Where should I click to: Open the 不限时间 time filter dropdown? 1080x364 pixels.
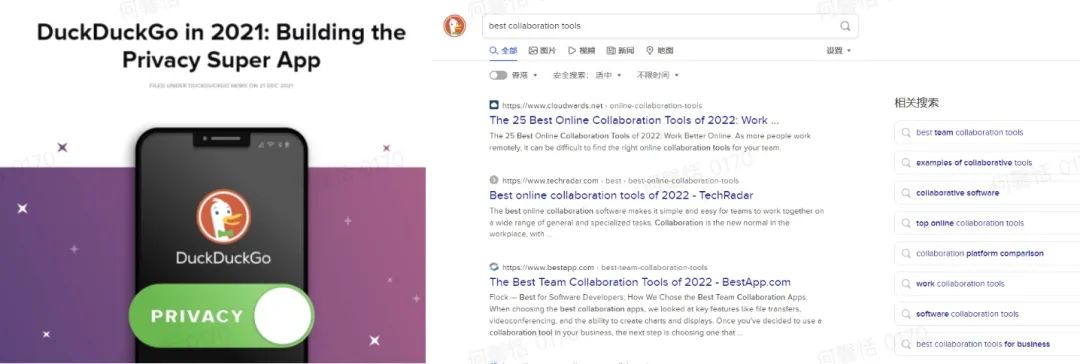pos(658,75)
